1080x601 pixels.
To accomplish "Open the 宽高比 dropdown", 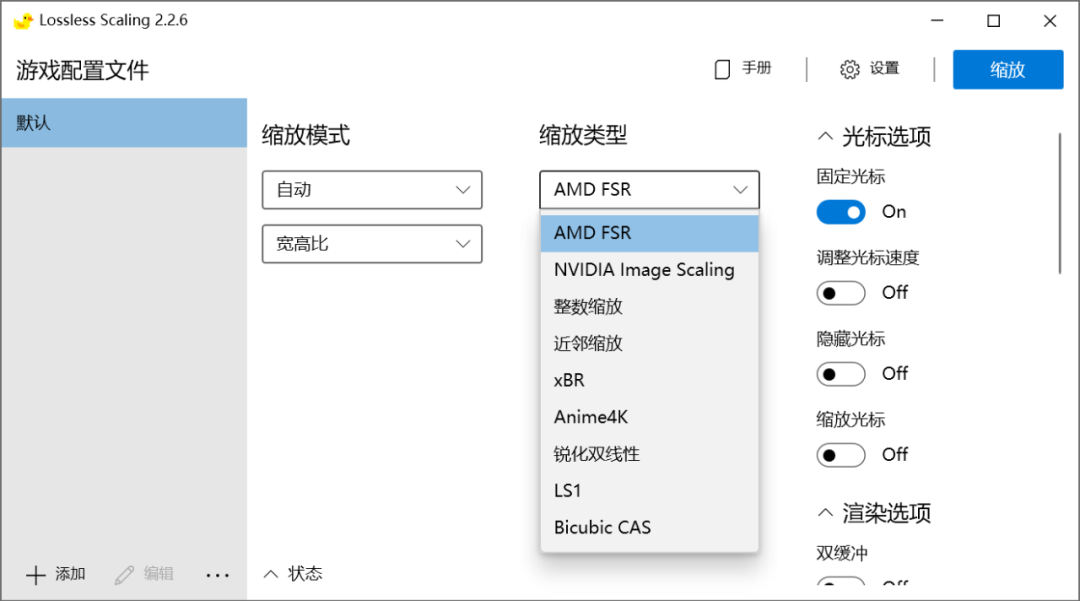I will (371, 243).
